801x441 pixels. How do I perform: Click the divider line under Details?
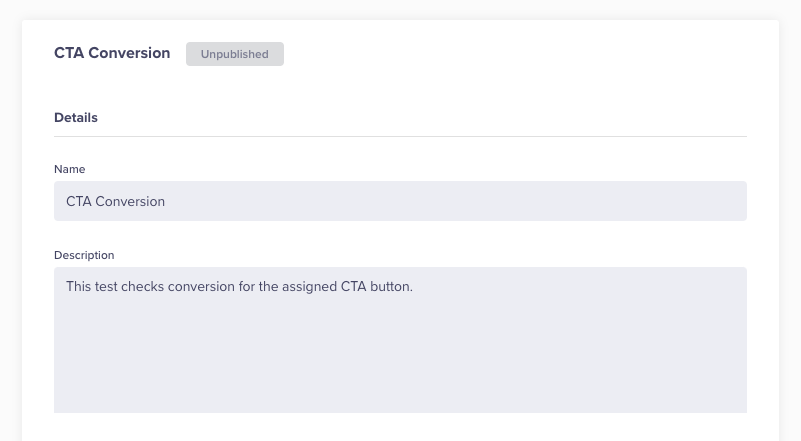pos(400,136)
